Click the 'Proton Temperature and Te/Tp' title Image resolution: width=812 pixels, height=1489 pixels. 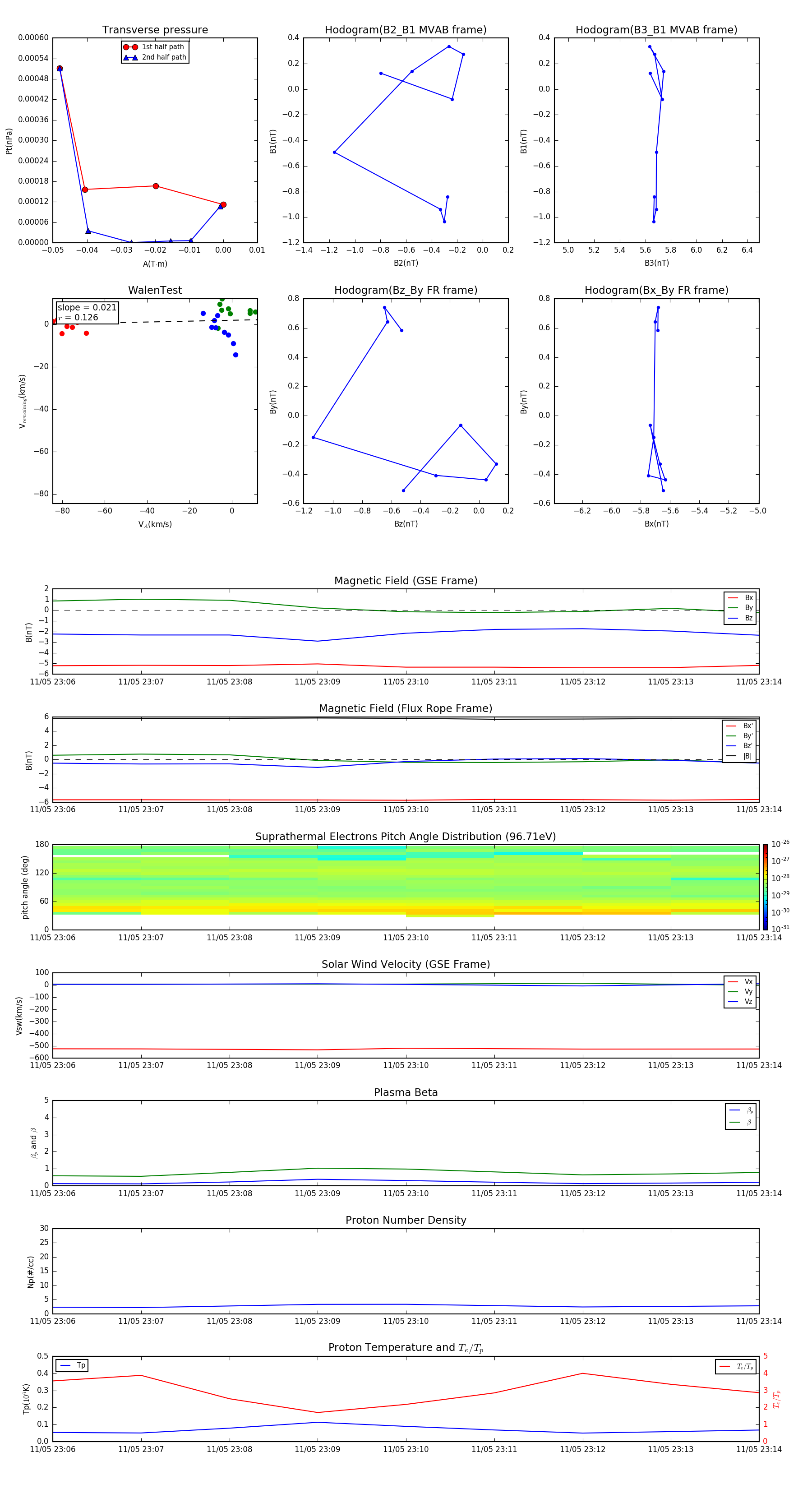point(406,1348)
